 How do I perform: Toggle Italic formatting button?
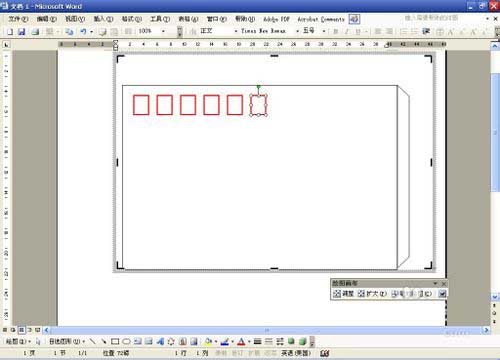coord(347,31)
